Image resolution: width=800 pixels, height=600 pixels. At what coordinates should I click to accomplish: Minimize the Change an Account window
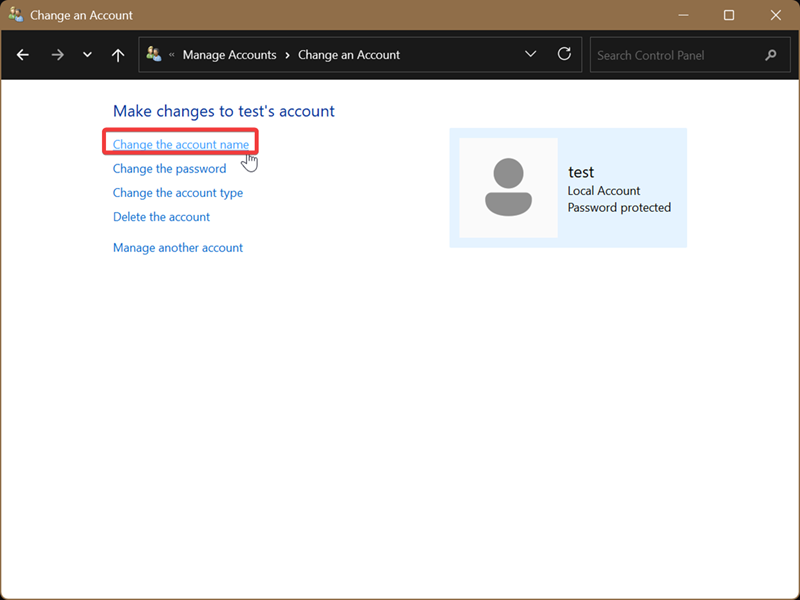pyautogui.click(x=683, y=15)
